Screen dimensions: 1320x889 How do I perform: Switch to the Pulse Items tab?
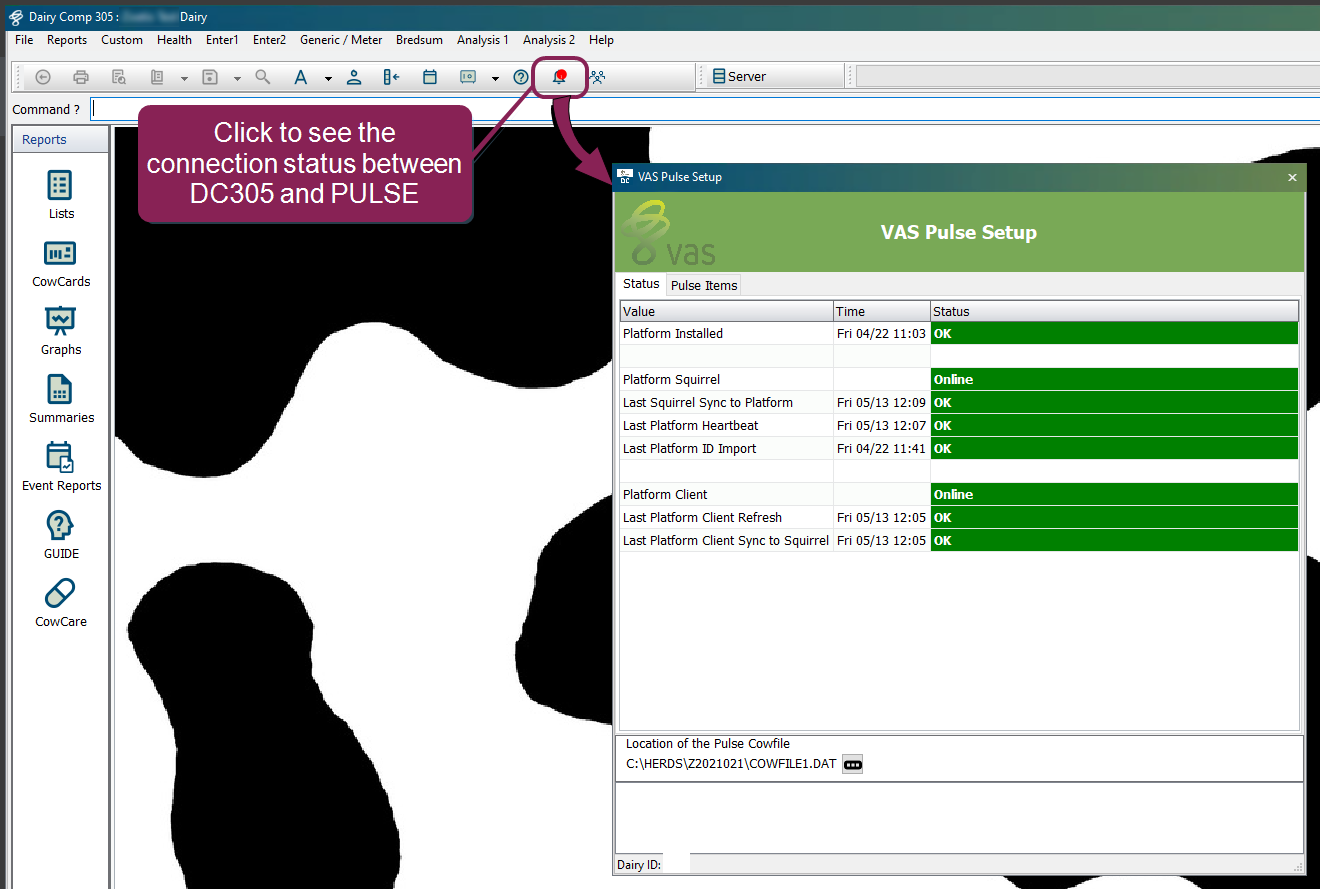pos(704,285)
